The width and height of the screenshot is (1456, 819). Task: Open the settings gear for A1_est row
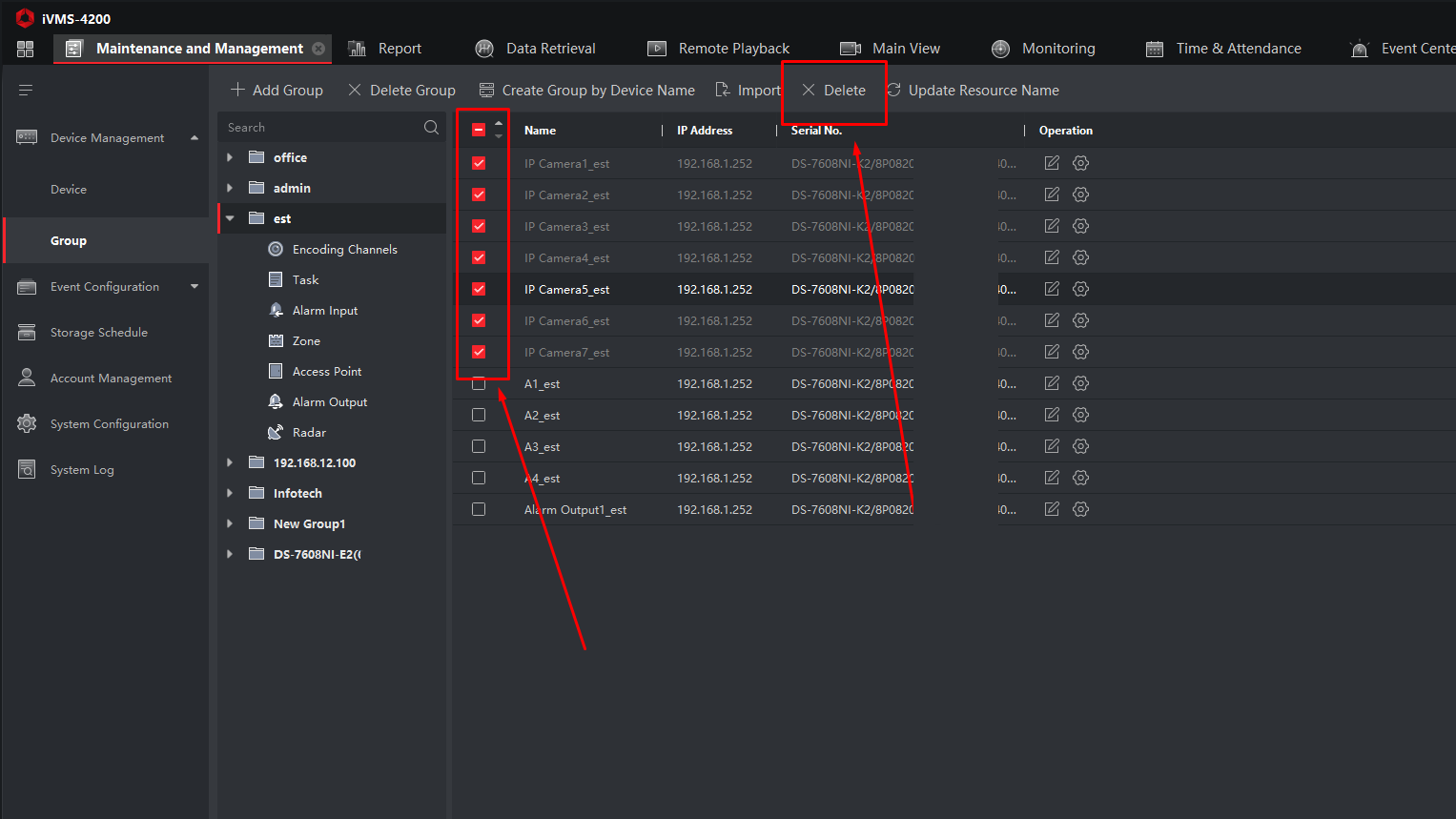tap(1080, 383)
